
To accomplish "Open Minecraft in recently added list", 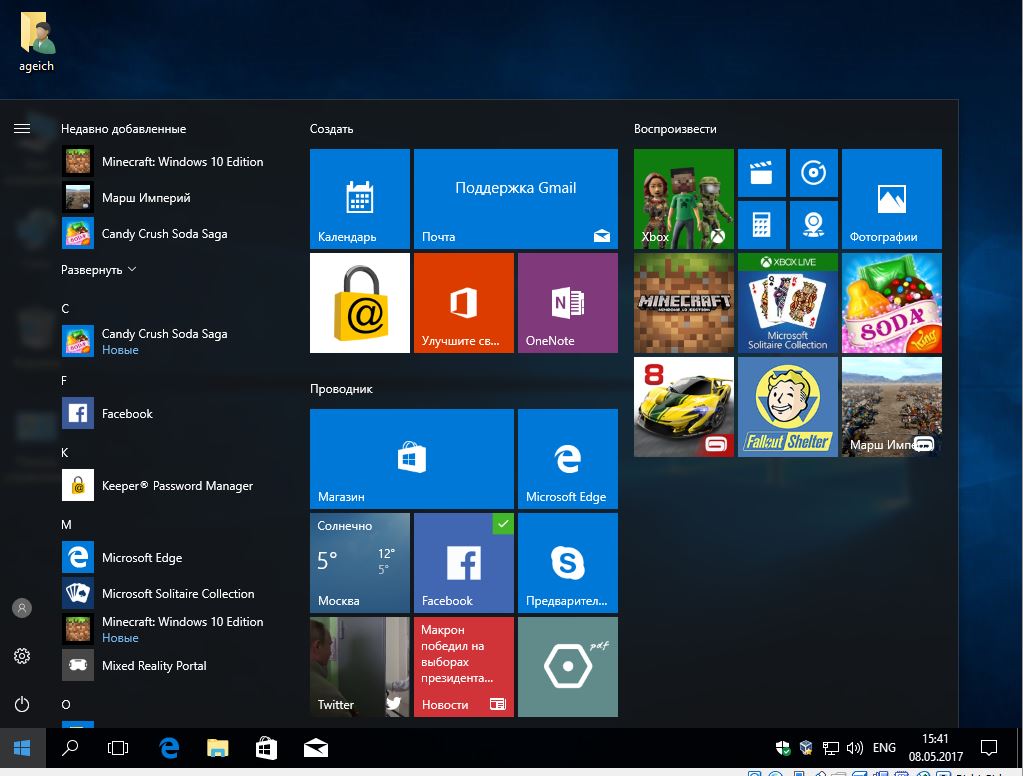I will pyautogui.click(x=171, y=161).
